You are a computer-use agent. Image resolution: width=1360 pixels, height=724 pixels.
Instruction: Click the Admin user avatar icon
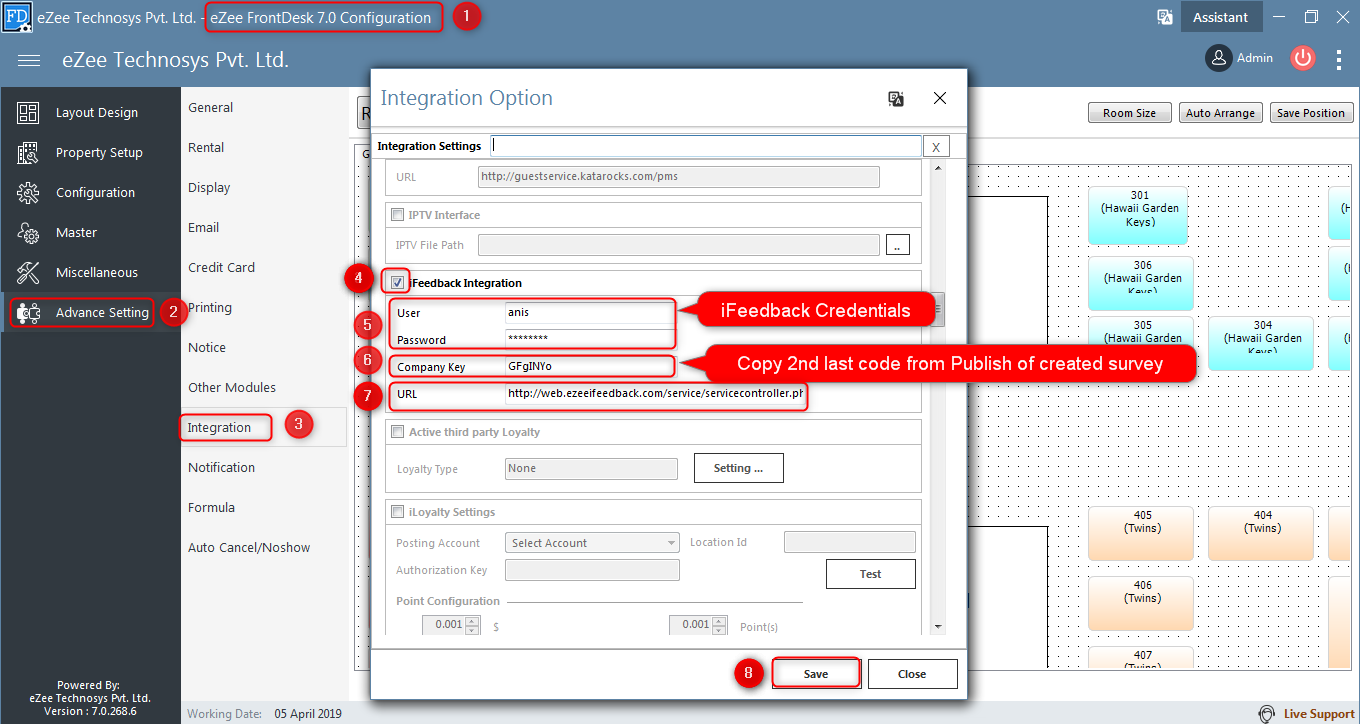click(x=1218, y=58)
